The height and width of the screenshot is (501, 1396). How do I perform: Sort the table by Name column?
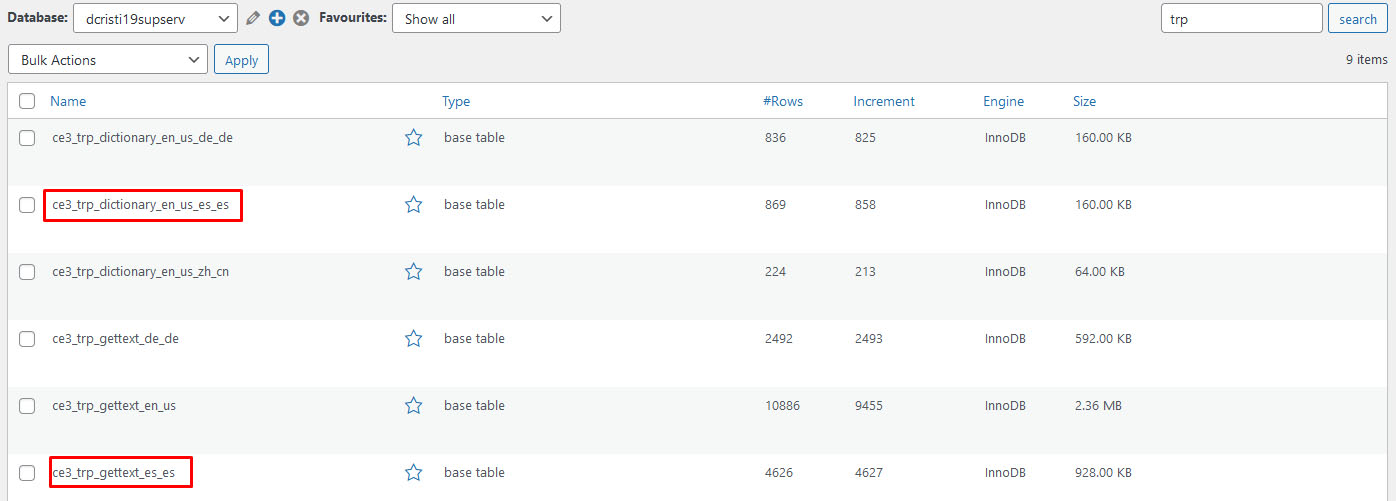point(68,101)
